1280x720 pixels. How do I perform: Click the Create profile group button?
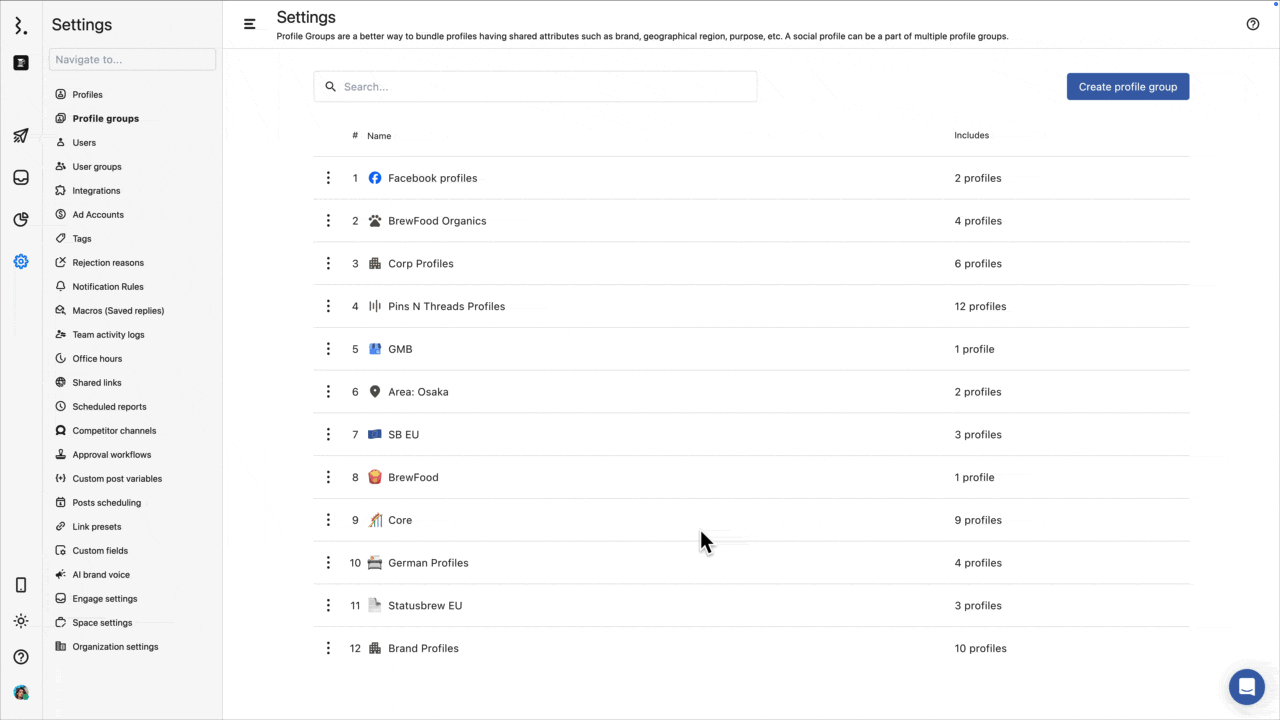click(1127, 87)
